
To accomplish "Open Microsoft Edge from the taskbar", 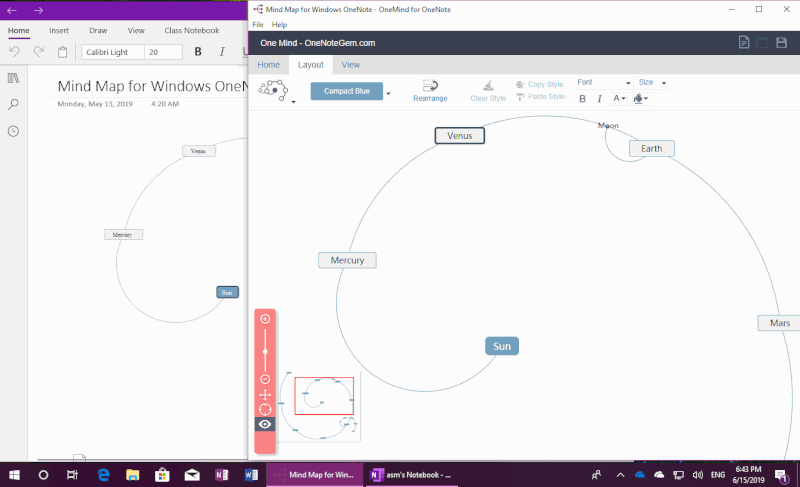I will tap(104, 475).
